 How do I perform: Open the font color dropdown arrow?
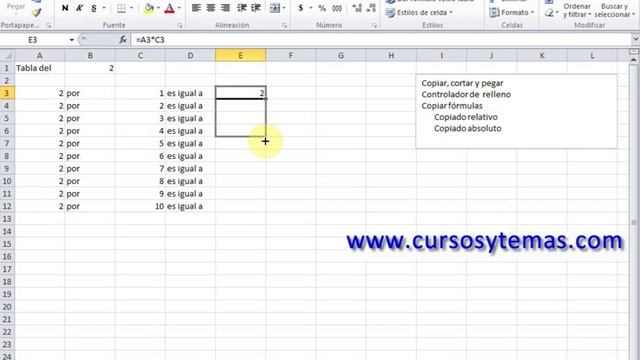tap(179, 8)
